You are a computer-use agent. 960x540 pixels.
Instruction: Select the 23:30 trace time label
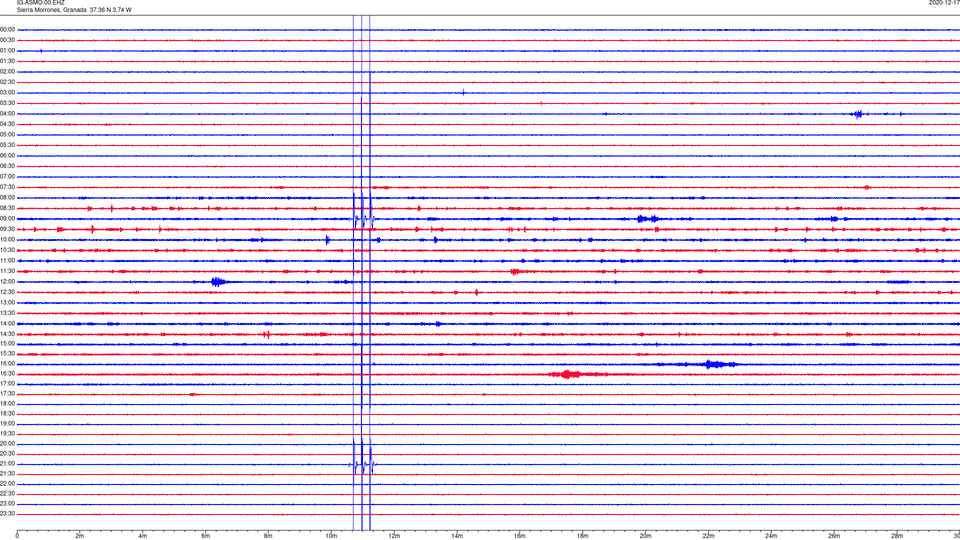[x=7, y=514]
